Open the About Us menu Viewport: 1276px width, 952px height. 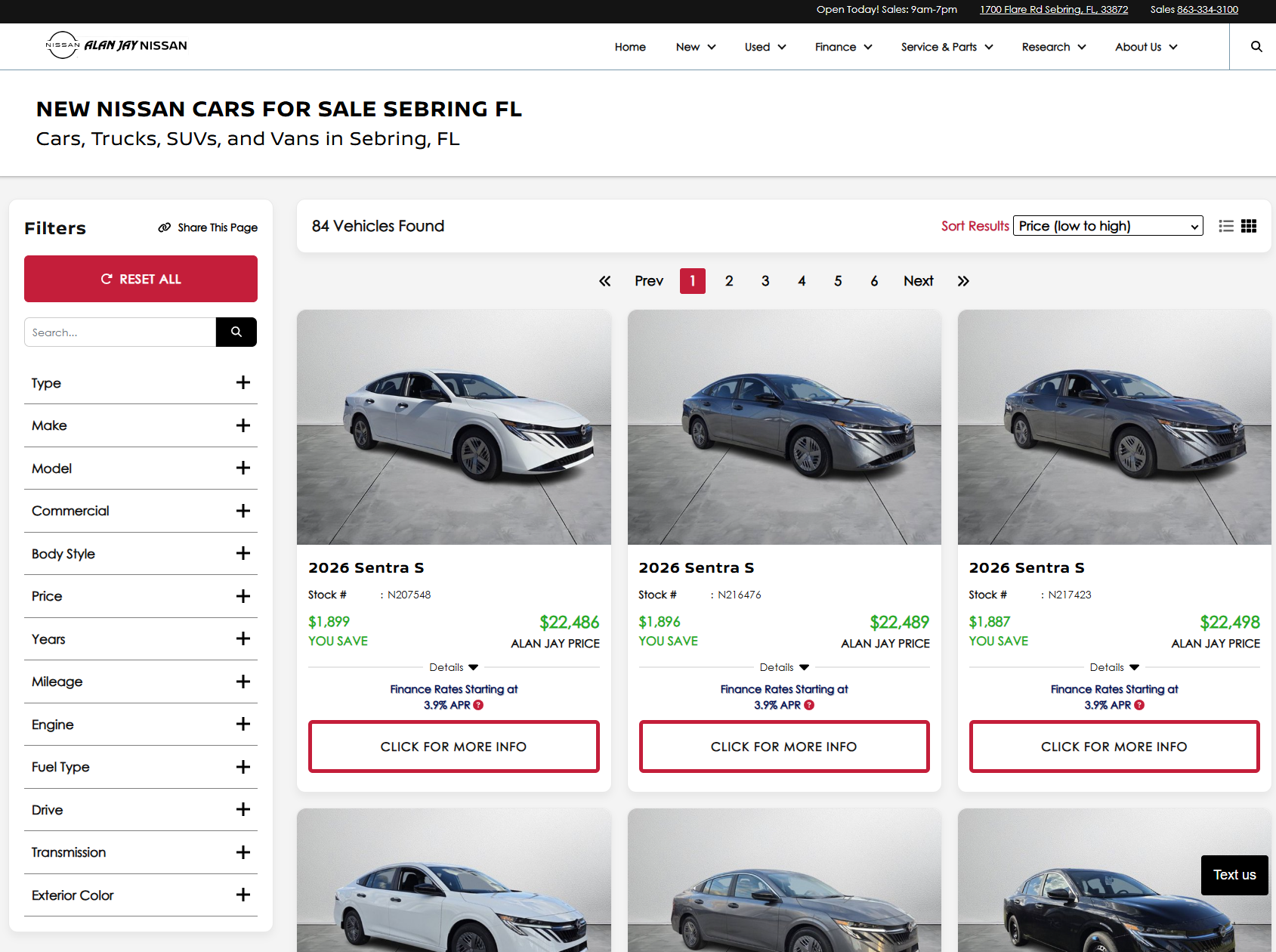coord(1146,47)
